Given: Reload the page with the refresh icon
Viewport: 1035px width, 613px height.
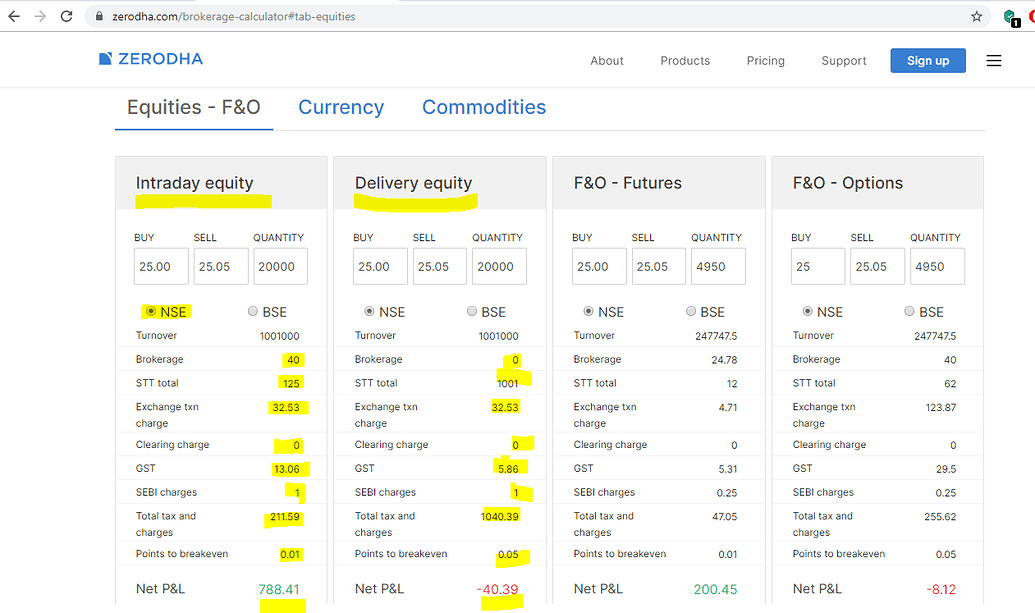Looking at the screenshot, I should [66, 16].
